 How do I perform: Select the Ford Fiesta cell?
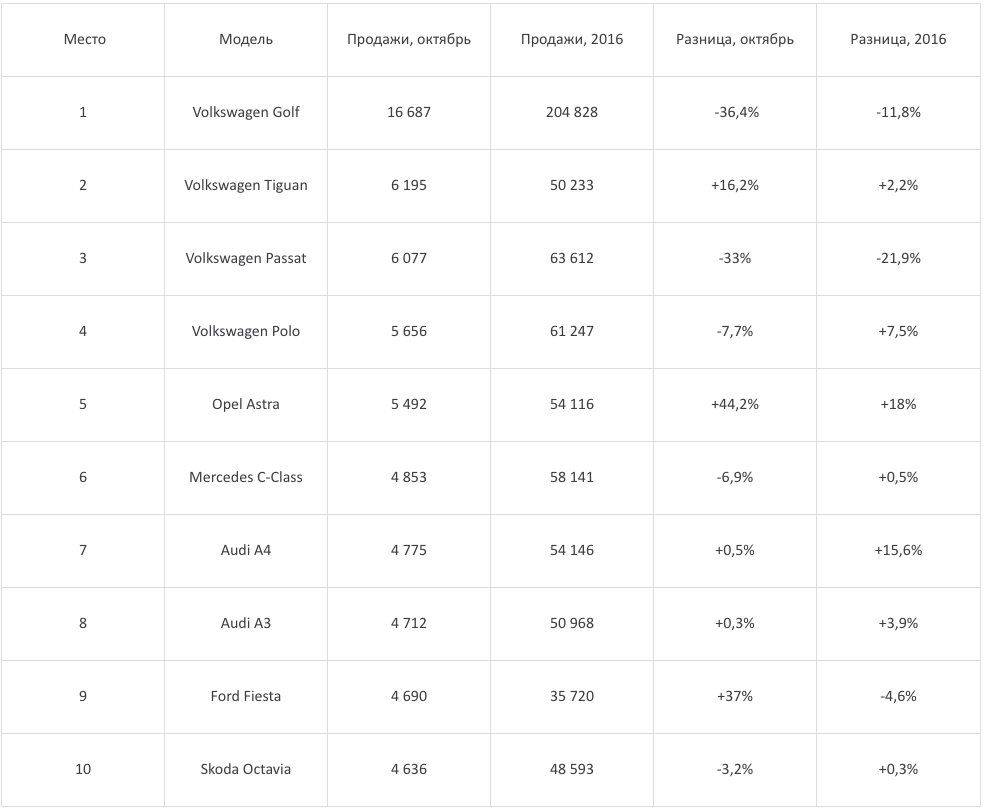[246, 696]
